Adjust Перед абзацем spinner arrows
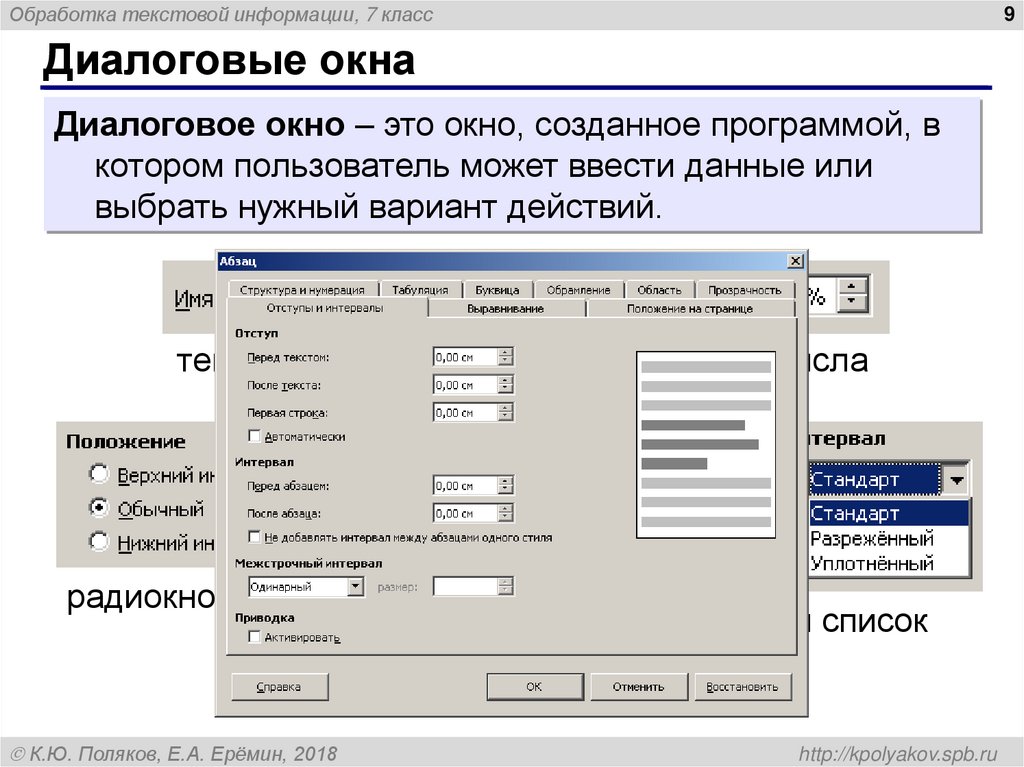Viewport: 1024px width, 767px height. pos(505,485)
